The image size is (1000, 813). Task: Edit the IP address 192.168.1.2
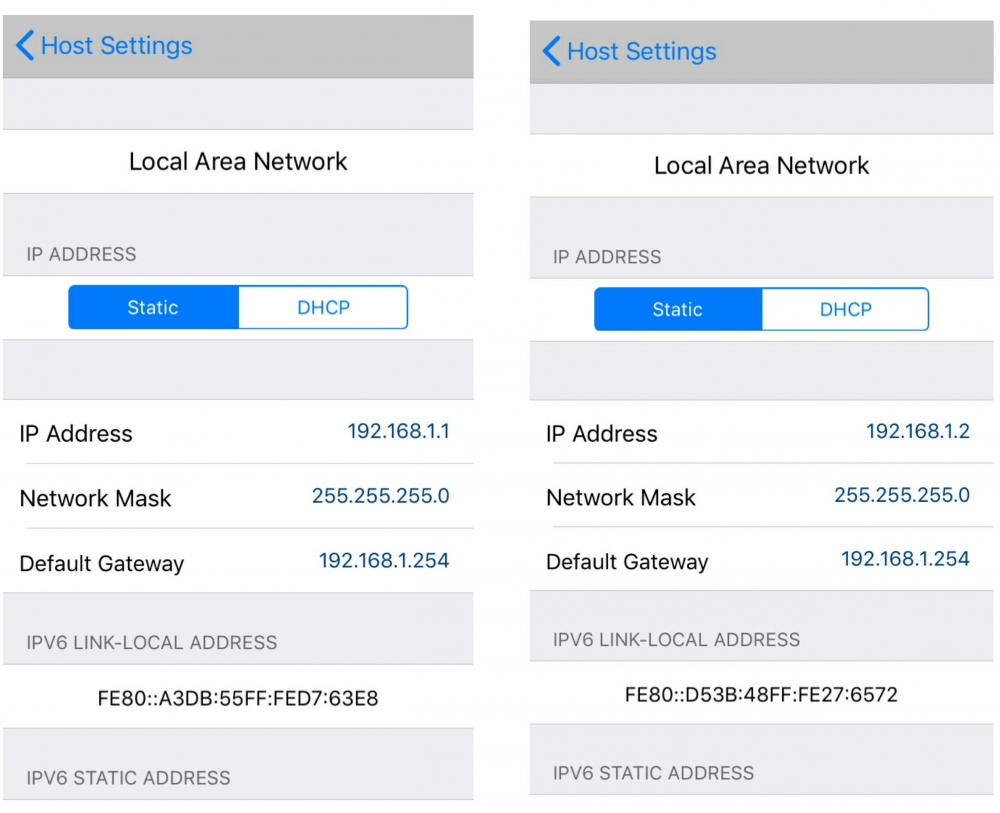pos(917,432)
